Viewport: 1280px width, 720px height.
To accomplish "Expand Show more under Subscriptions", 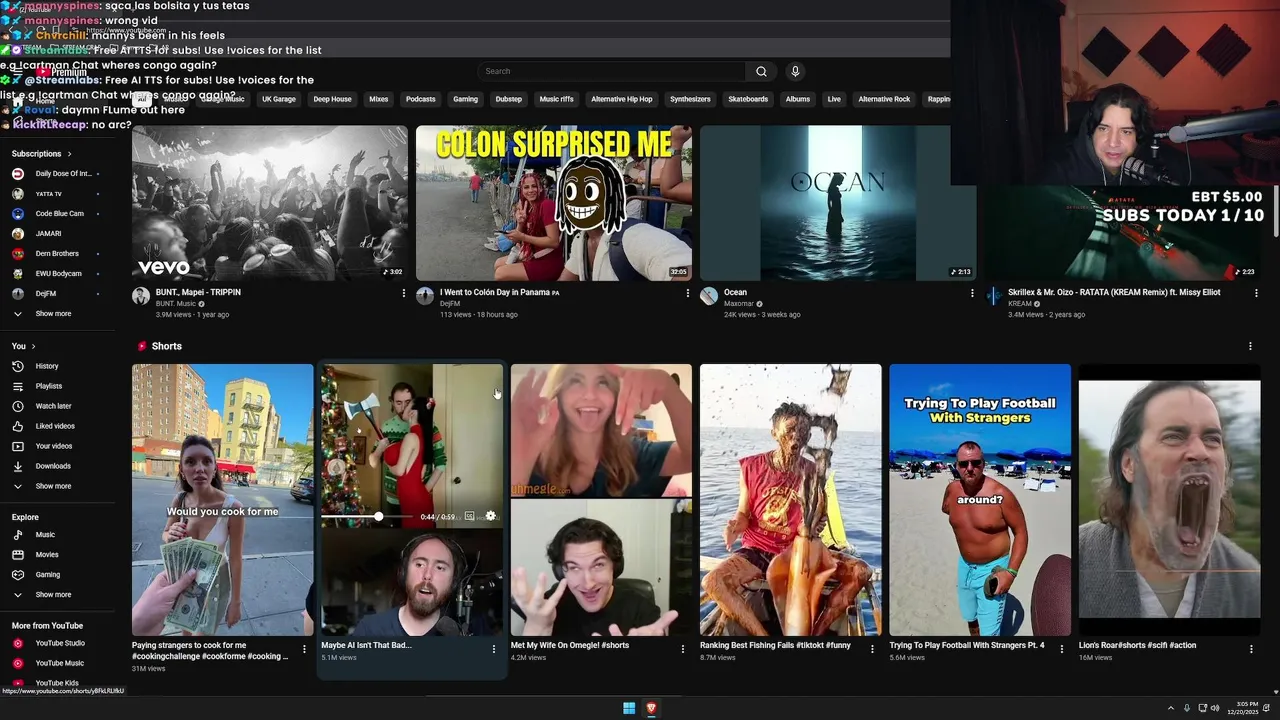I will click(53, 314).
